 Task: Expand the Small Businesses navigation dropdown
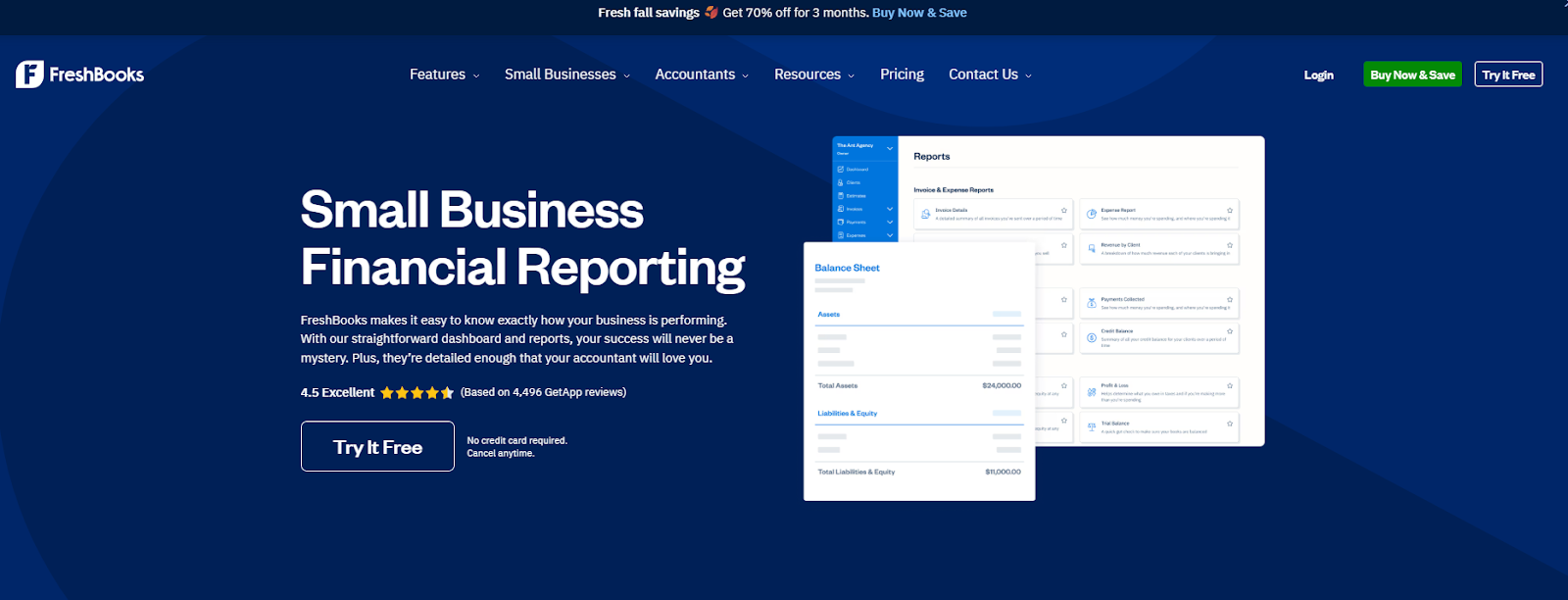(567, 75)
